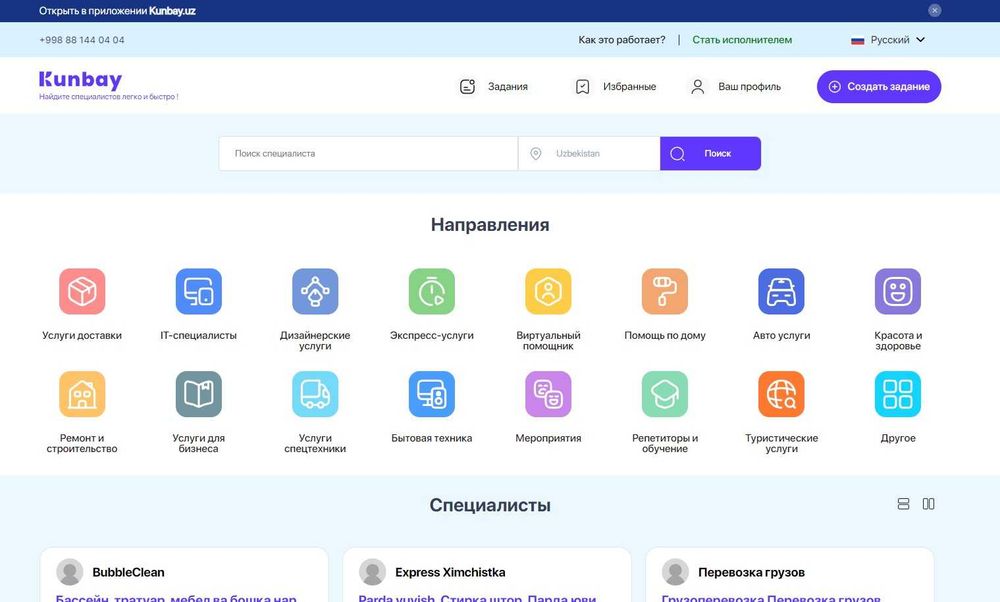Screen dimensions: 1000x602
Task: Click the phone number +998 88 144 04 04
Action: pyautogui.click(x=82, y=40)
